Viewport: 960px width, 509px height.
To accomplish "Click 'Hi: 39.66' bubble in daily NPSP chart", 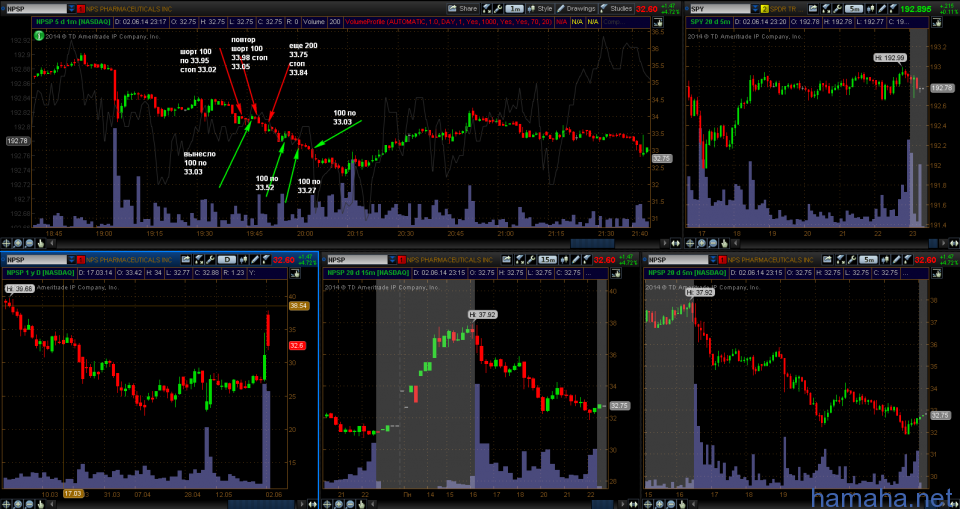I will pyautogui.click(x=20, y=287).
